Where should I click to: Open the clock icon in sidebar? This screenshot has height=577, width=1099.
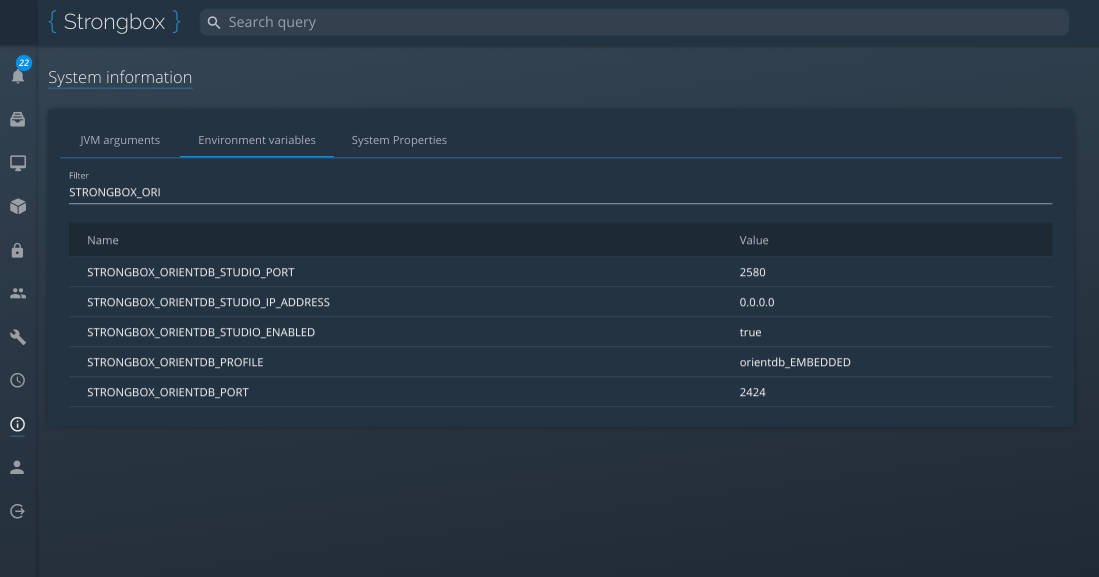[18, 381]
